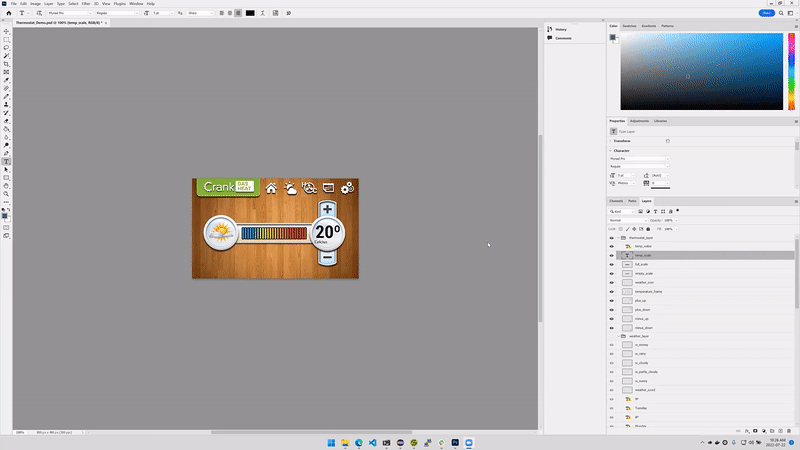
Task: Collapse the thermostat_layer group
Action: coord(618,238)
